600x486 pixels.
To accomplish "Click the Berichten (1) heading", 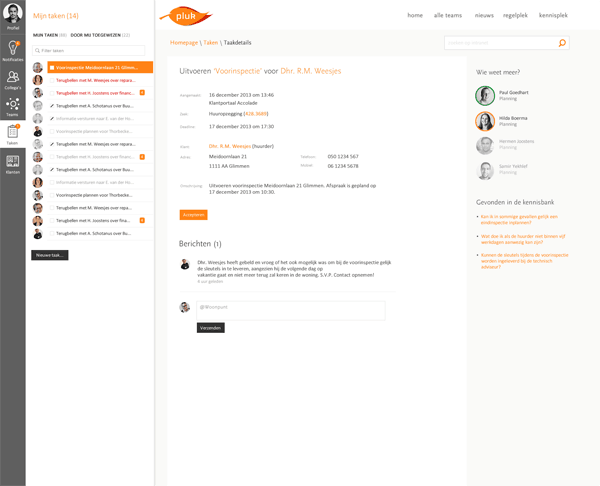I will 200,244.
